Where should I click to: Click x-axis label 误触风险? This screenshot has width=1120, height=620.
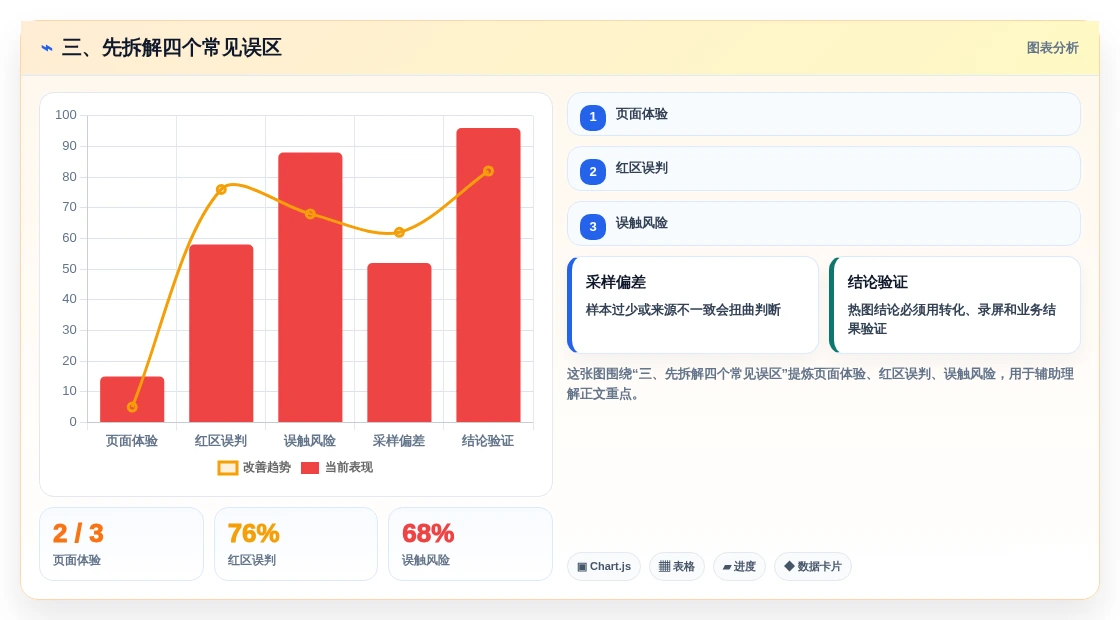pyautogui.click(x=310, y=441)
